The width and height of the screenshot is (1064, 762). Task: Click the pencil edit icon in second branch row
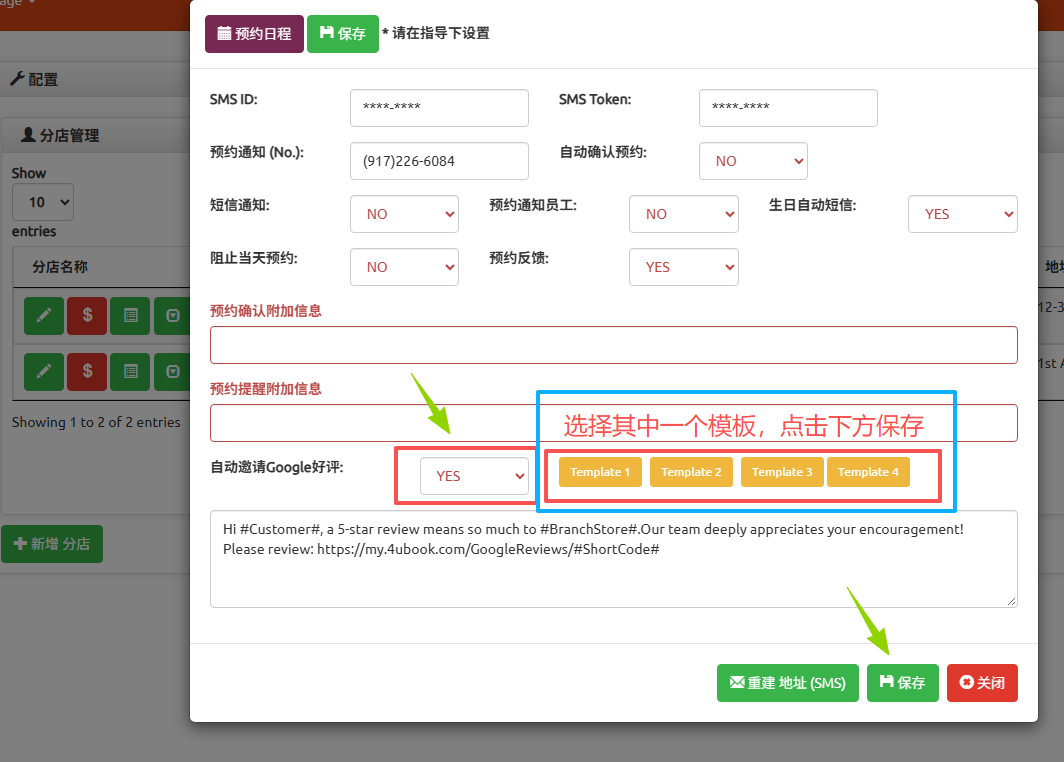click(x=44, y=372)
